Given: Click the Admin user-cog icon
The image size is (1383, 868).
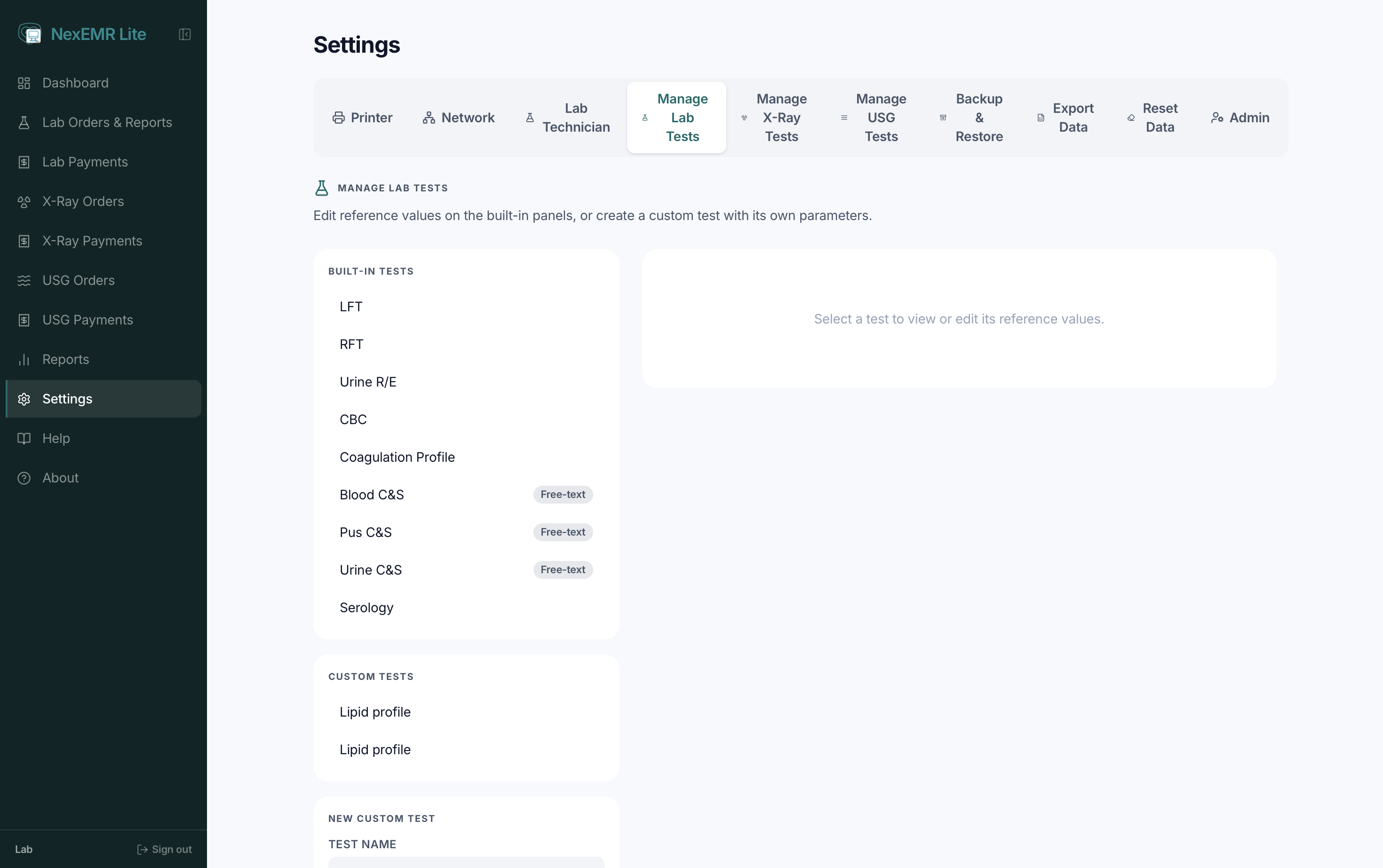Looking at the screenshot, I should (1217, 118).
